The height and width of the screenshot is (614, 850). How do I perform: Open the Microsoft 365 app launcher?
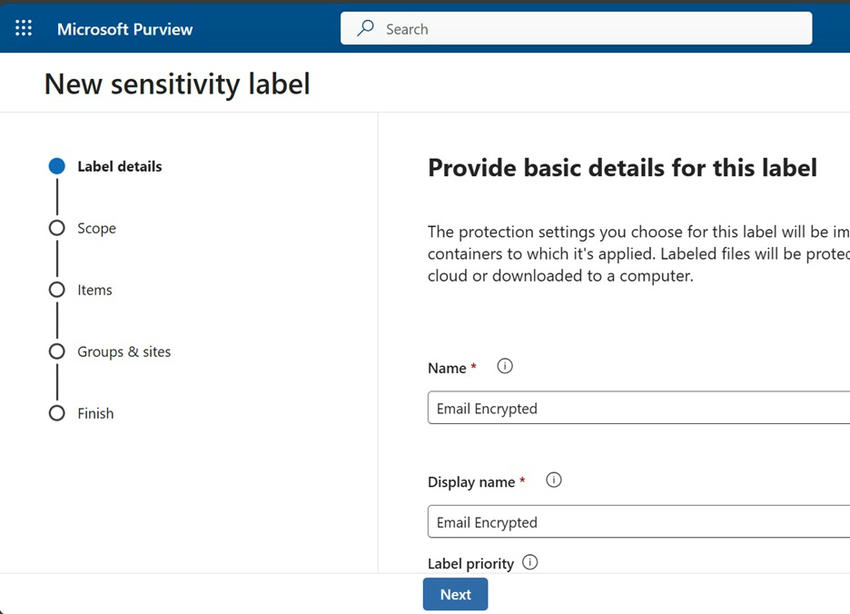coord(23,27)
